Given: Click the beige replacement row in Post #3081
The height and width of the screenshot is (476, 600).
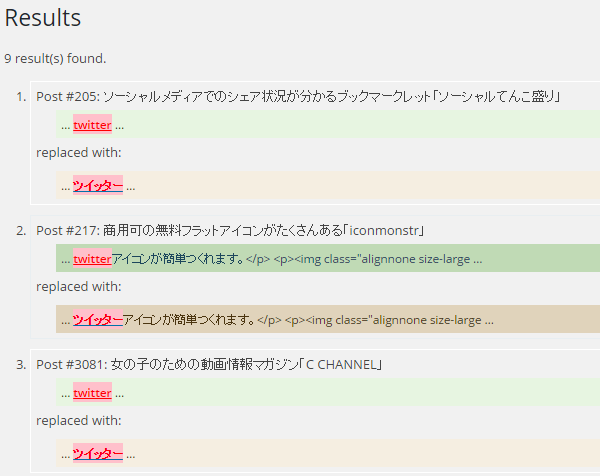Looking at the screenshot, I should pyautogui.click(x=350, y=454).
